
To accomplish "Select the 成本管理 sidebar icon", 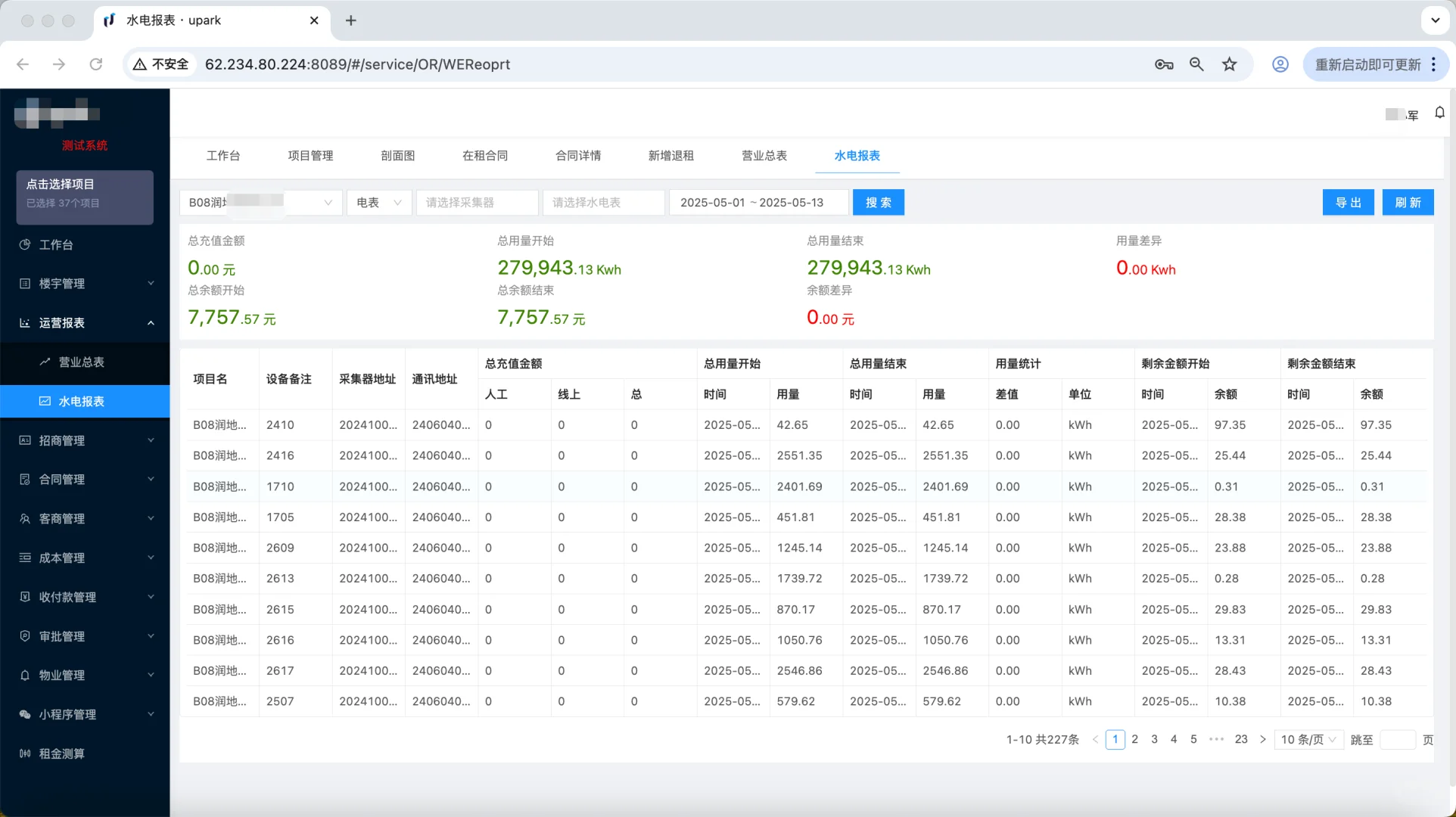I will click(61, 558).
